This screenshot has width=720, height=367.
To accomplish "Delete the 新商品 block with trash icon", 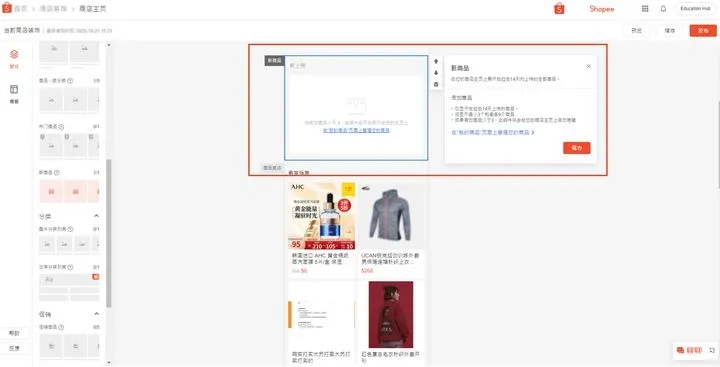I will pyautogui.click(x=436, y=85).
